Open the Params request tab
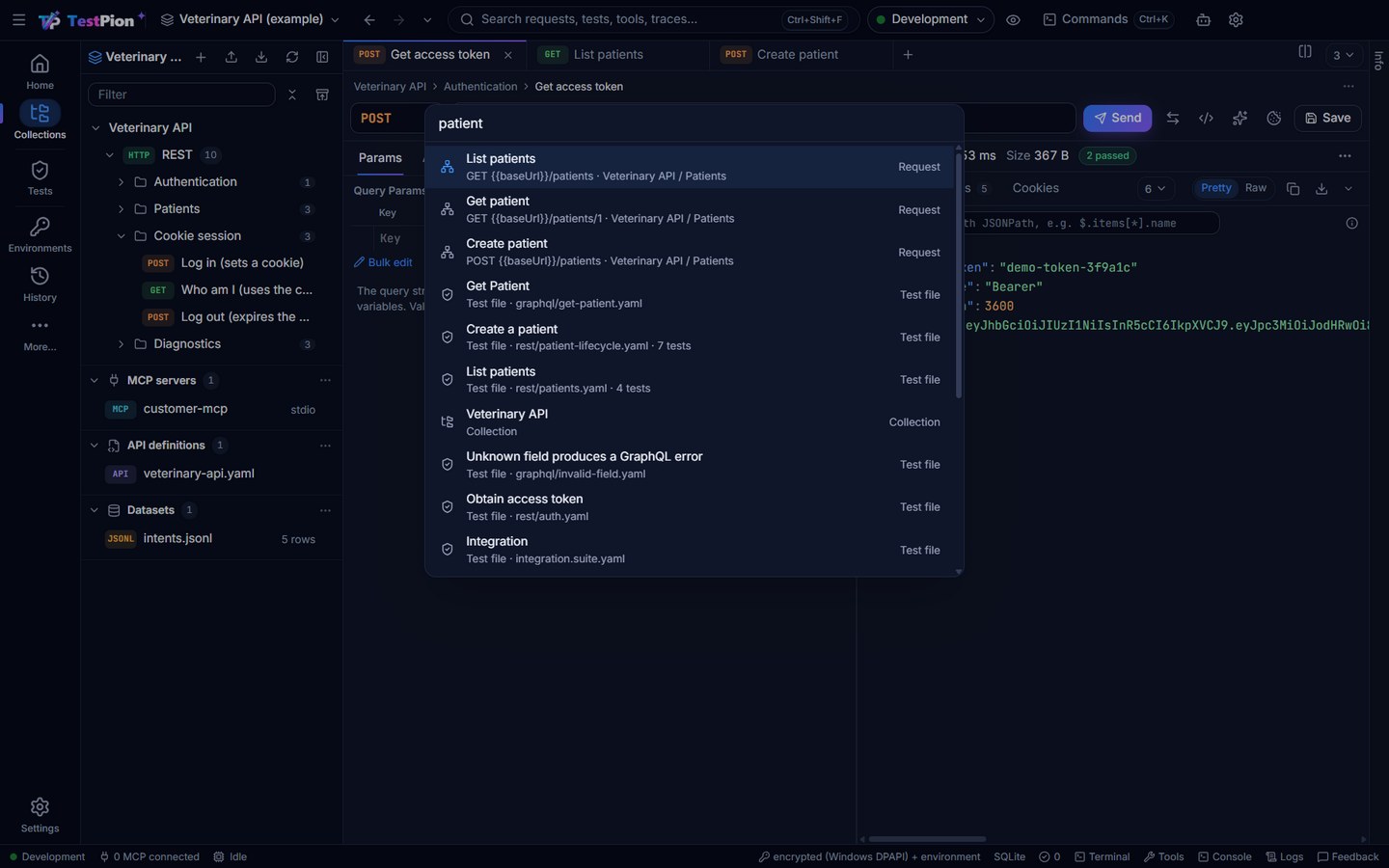Viewport: 1389px width, 868px height. pos(380,158)
